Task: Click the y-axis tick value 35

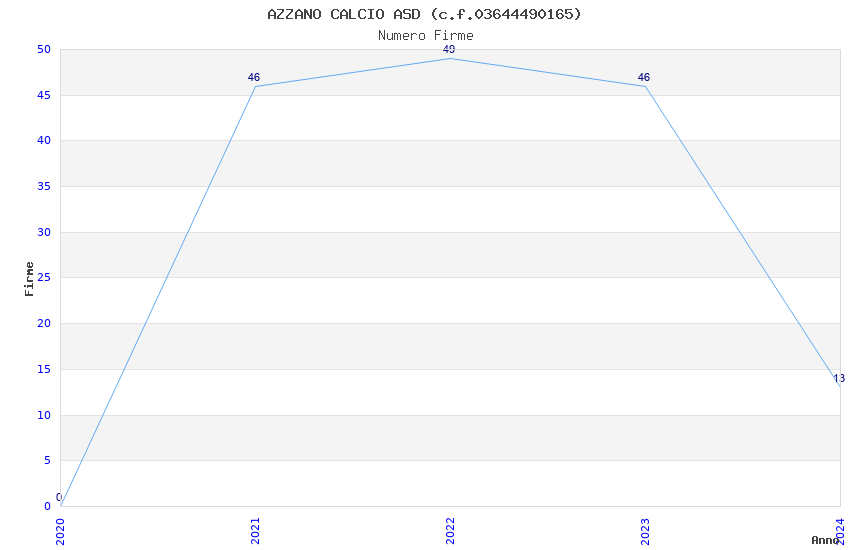Action: [x=44, y=186]
